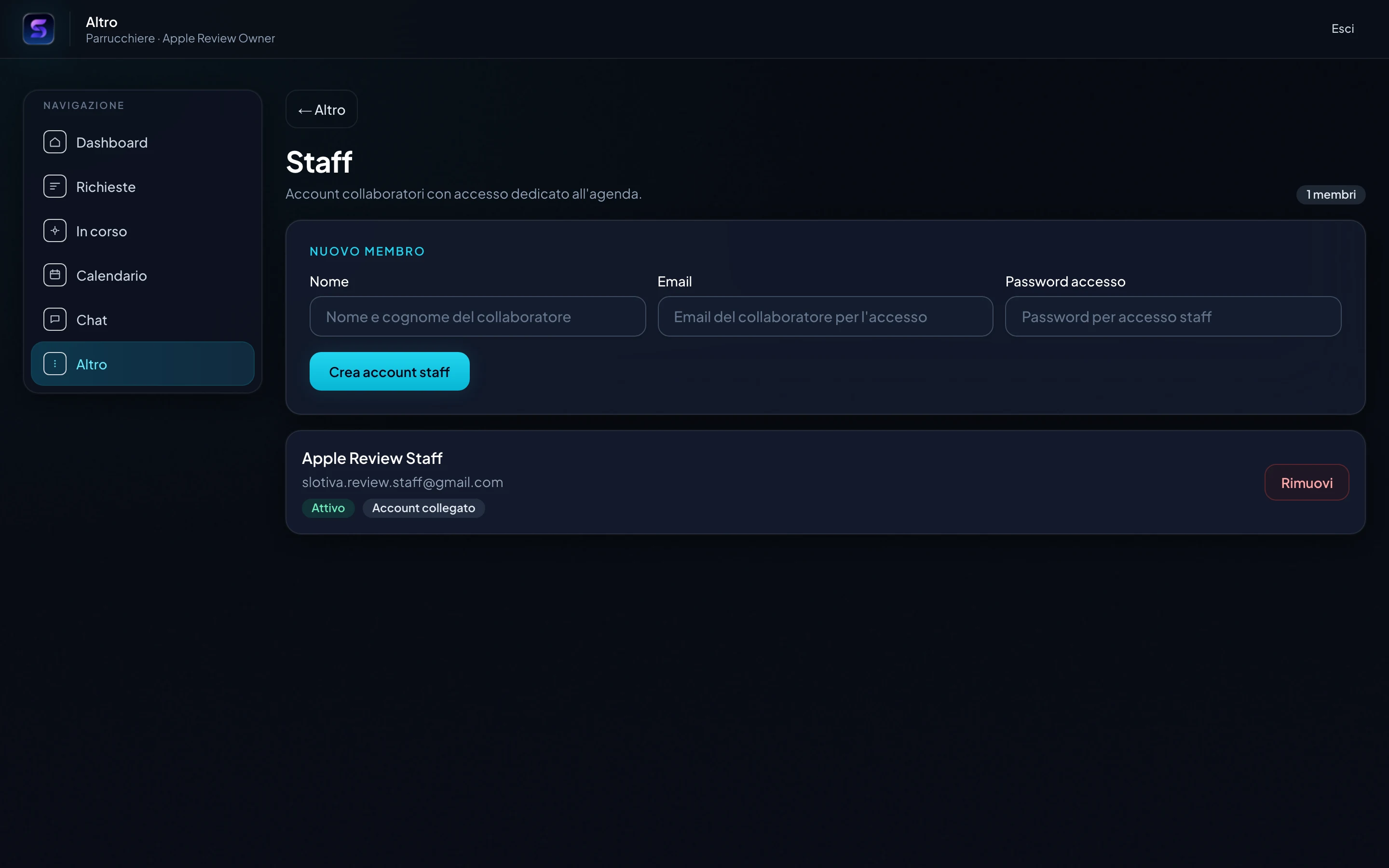Log out with Esci

coord(1343,29)
